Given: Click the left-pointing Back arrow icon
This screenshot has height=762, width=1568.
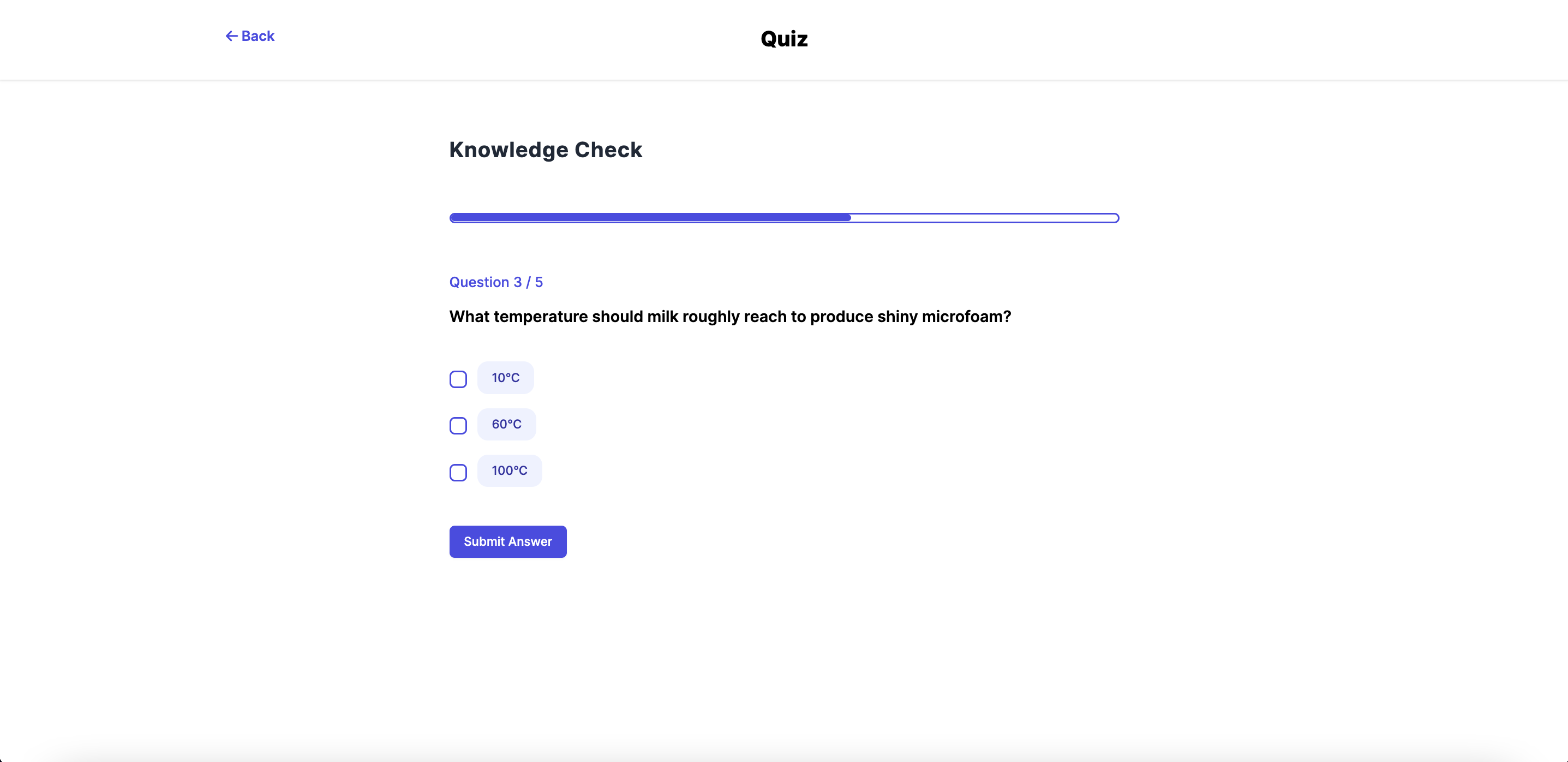Looking at the screenshot, I should tap(231, 36).
